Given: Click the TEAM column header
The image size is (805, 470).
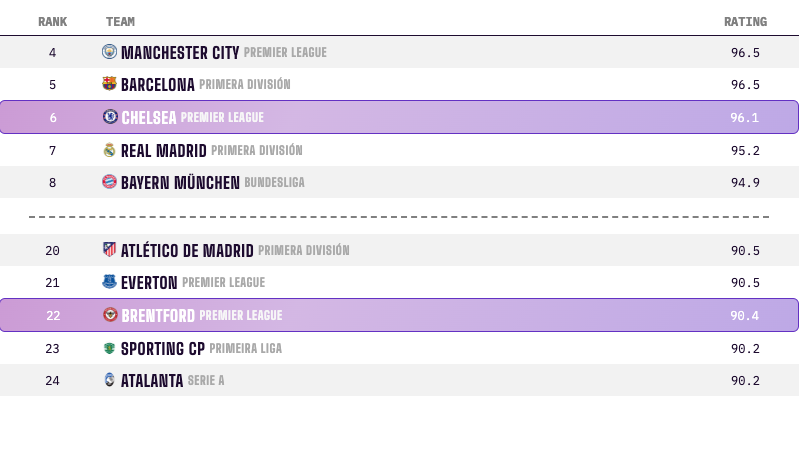Looking at the screenshot, I should pos(120,22).
